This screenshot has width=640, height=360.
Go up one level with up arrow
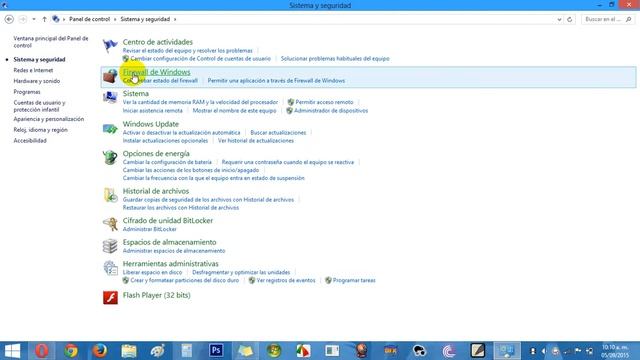click(x=44, y=19)
